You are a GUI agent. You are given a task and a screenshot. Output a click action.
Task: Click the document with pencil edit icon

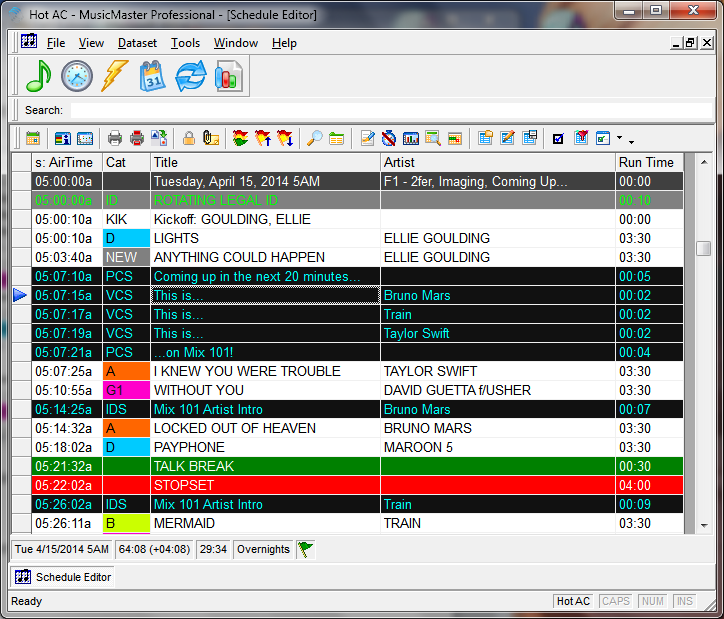click(368, 138)
